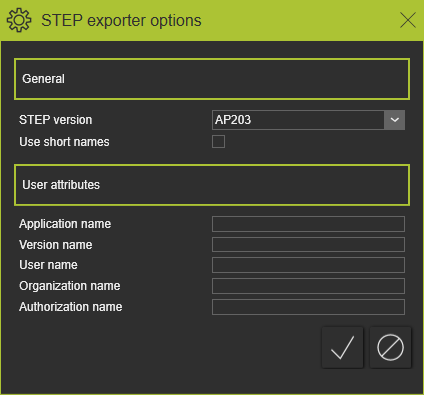Select the AP203 STEP version combo box
Viewport: 424px width, 395px height.
pyautogui.click(x=308, y=120)
